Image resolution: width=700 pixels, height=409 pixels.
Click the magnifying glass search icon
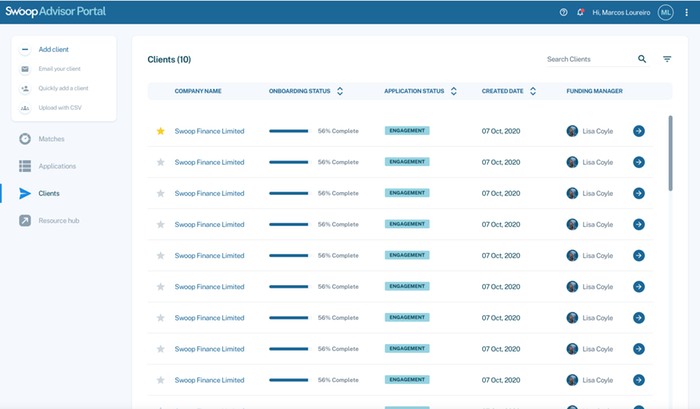coord(642,59)
